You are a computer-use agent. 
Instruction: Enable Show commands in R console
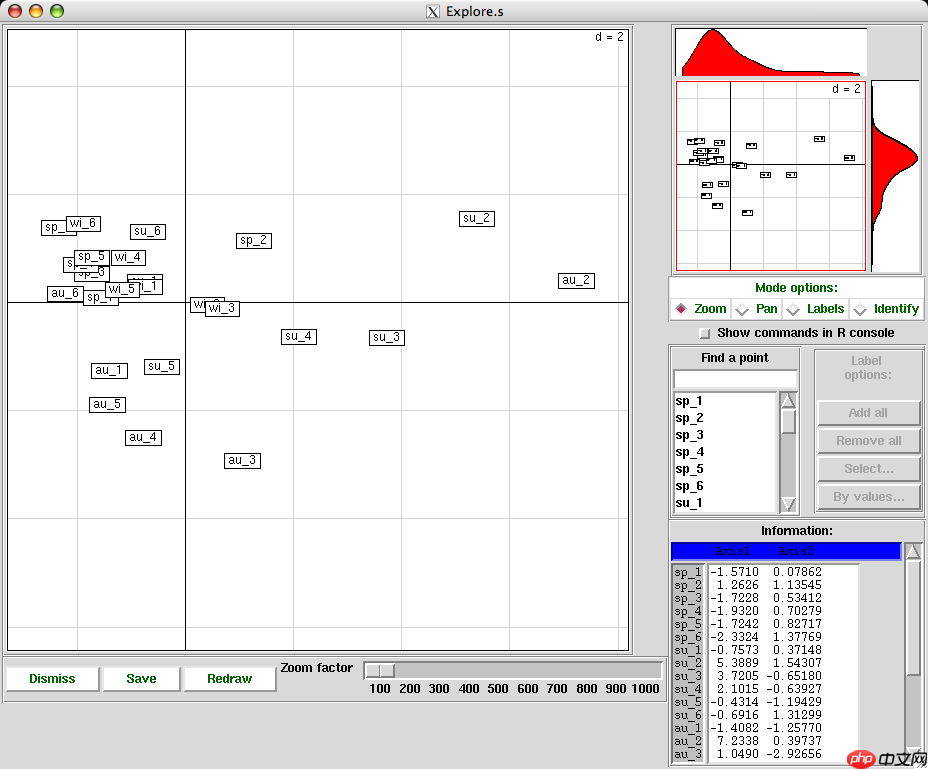tap(704, 333)
